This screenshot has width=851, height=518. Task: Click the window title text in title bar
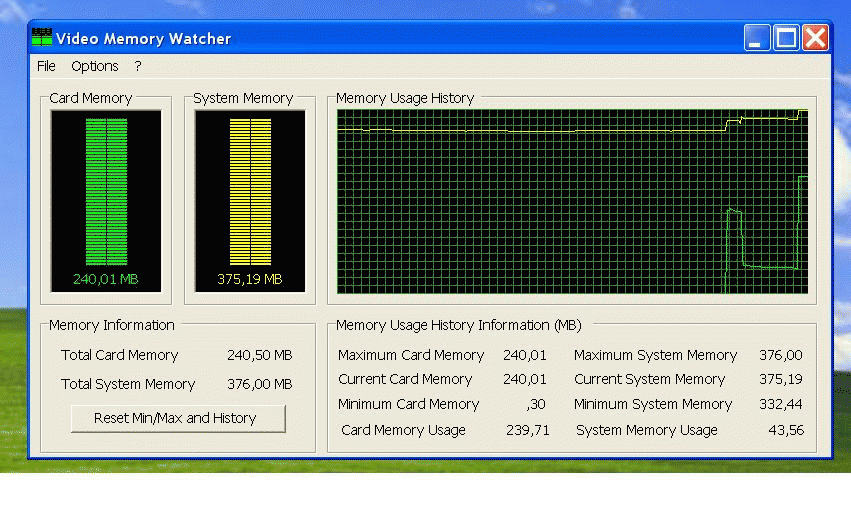[x=143, y=39]
